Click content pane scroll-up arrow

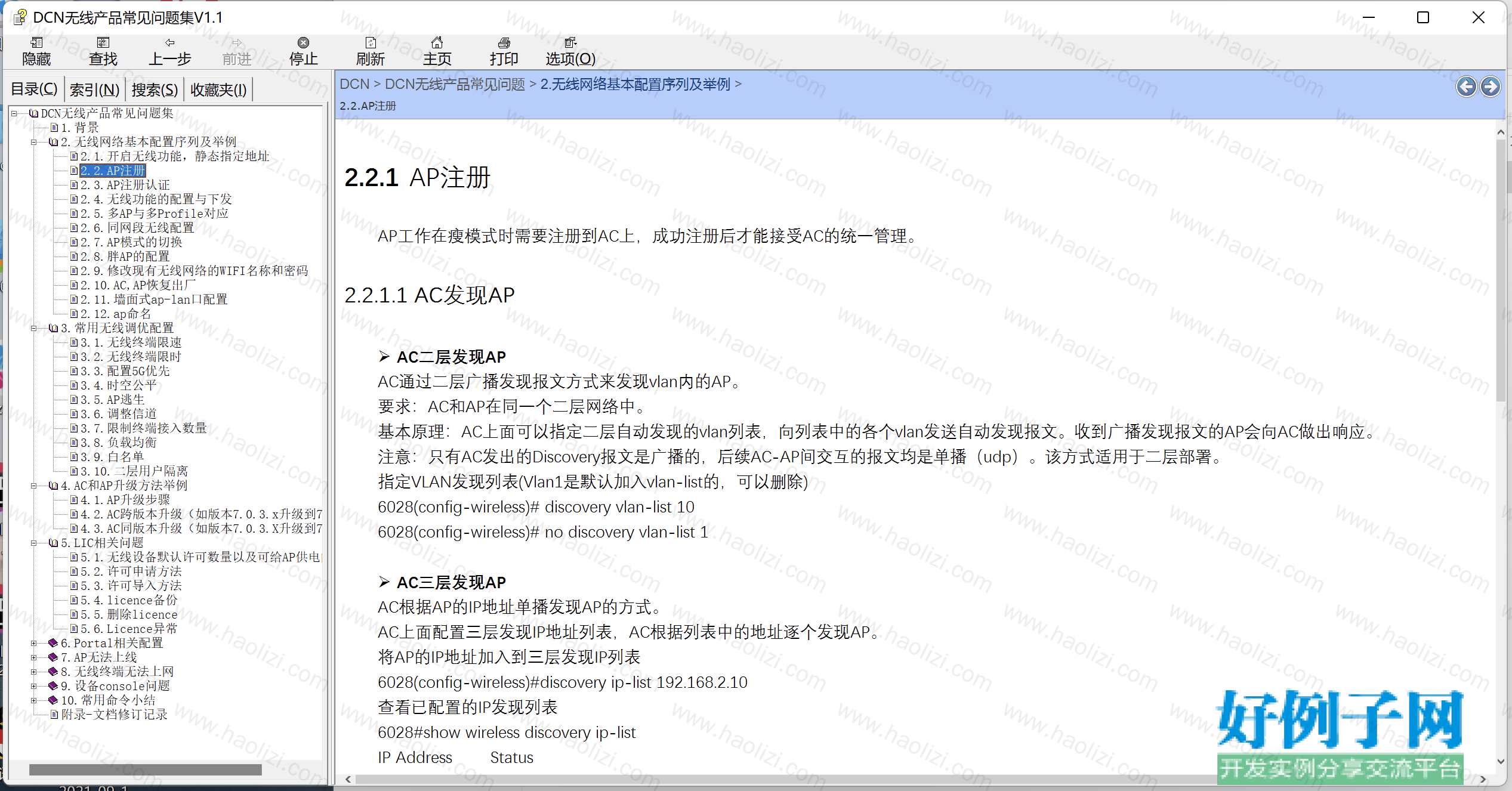tap(1501, 132)
